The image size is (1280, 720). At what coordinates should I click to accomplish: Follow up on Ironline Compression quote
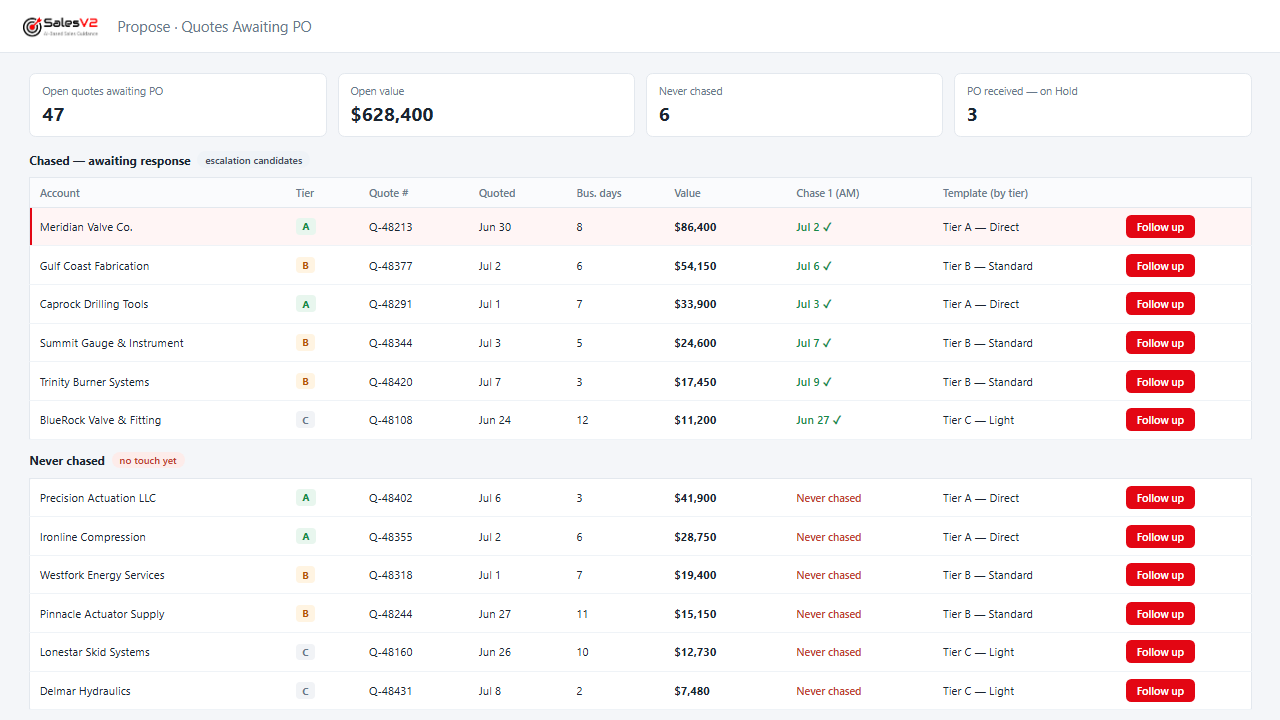click(1160, 537)
